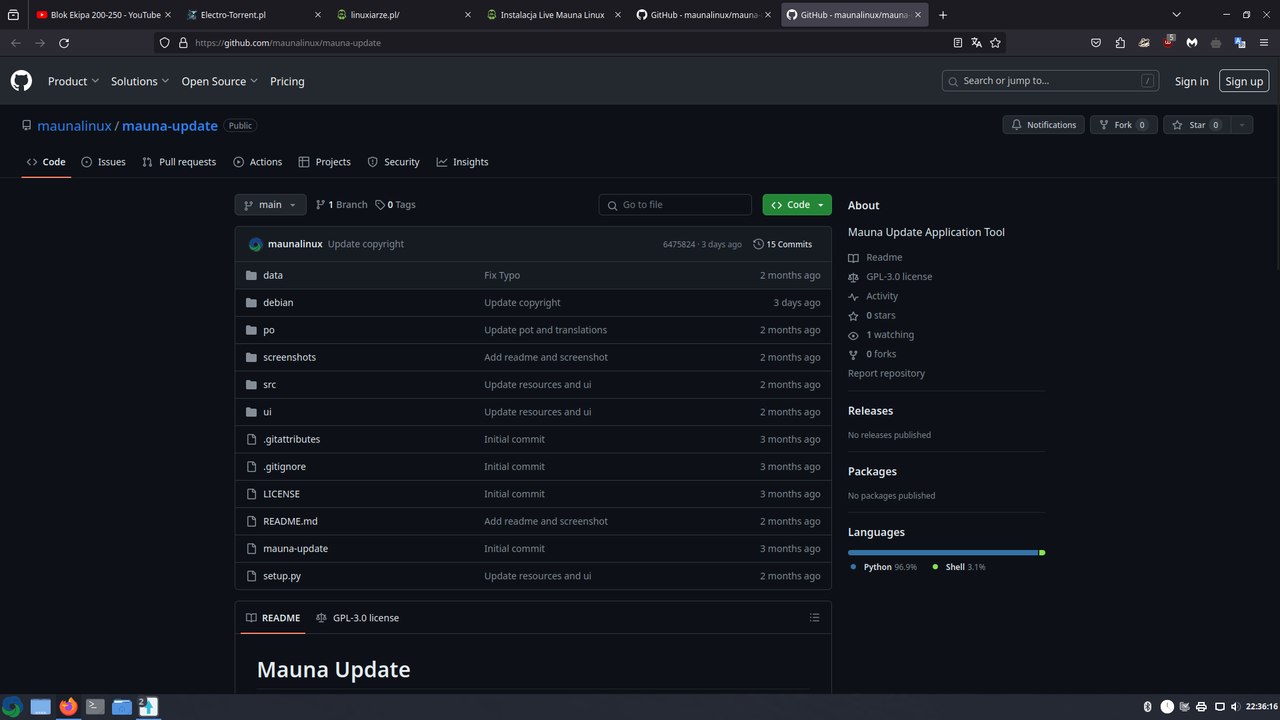This screenshot has width=1280, height=720.
Task: Click the printer tray icon
Action: click(x=1201, y=707)
